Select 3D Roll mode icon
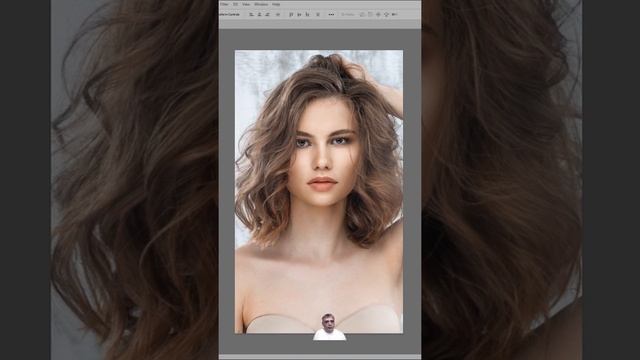 [370, 14]
